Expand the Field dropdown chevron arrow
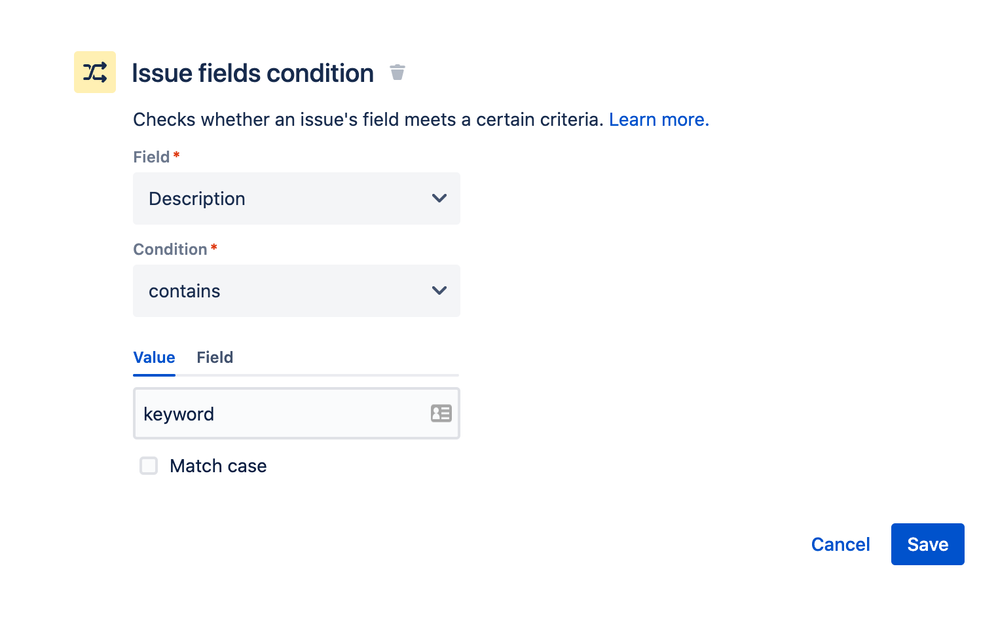Viewport: 998px width, 617px height. tap(439, 198)
